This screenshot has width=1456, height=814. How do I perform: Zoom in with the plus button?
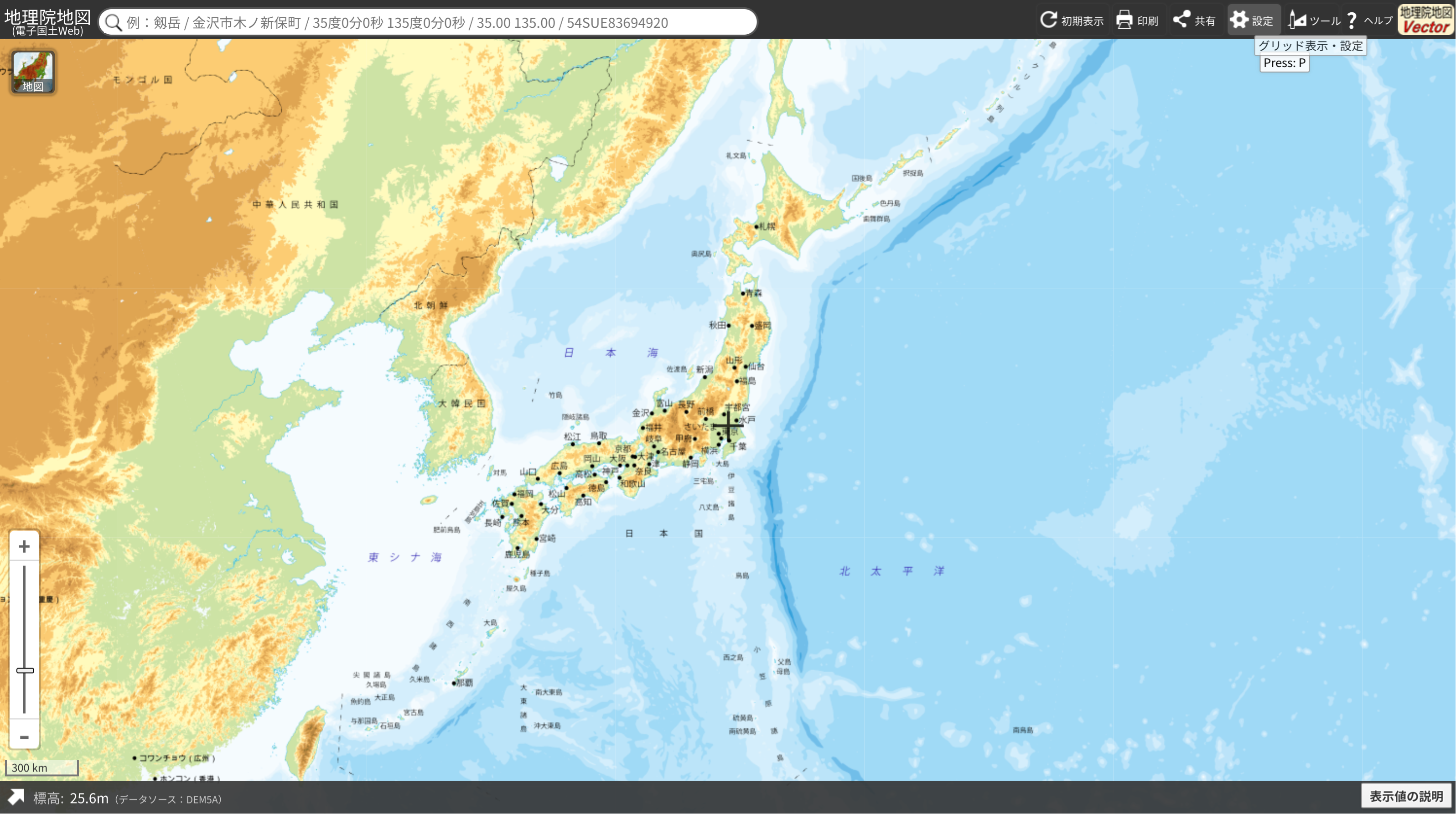(x=24, y=546)
